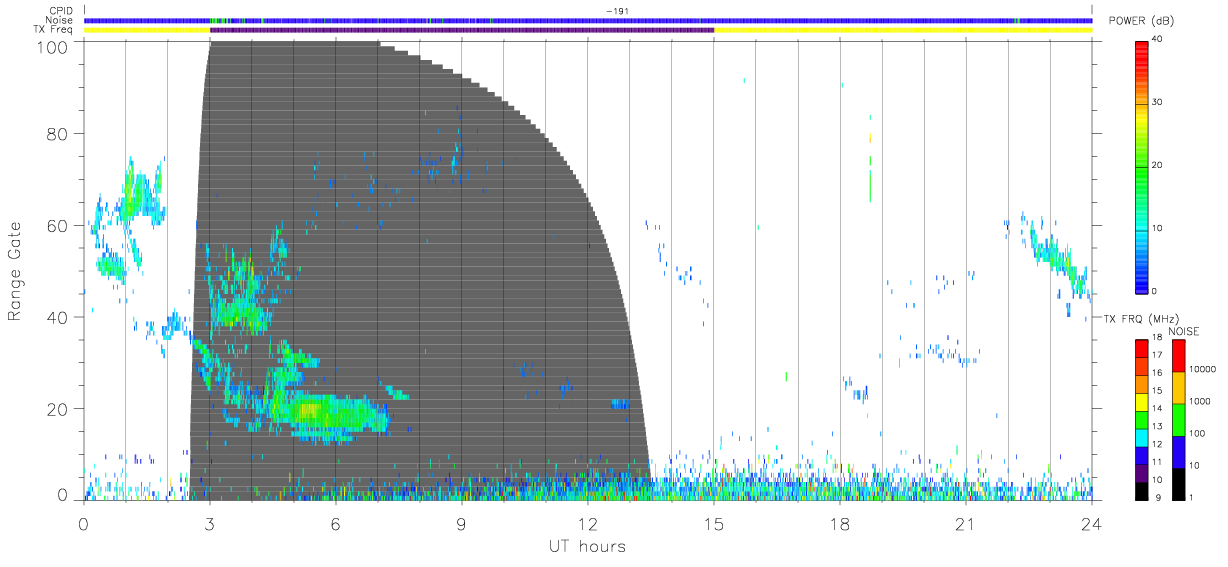
Task: Click the 12 tick on UT hours axis
Action: click(x=588, y=524)
